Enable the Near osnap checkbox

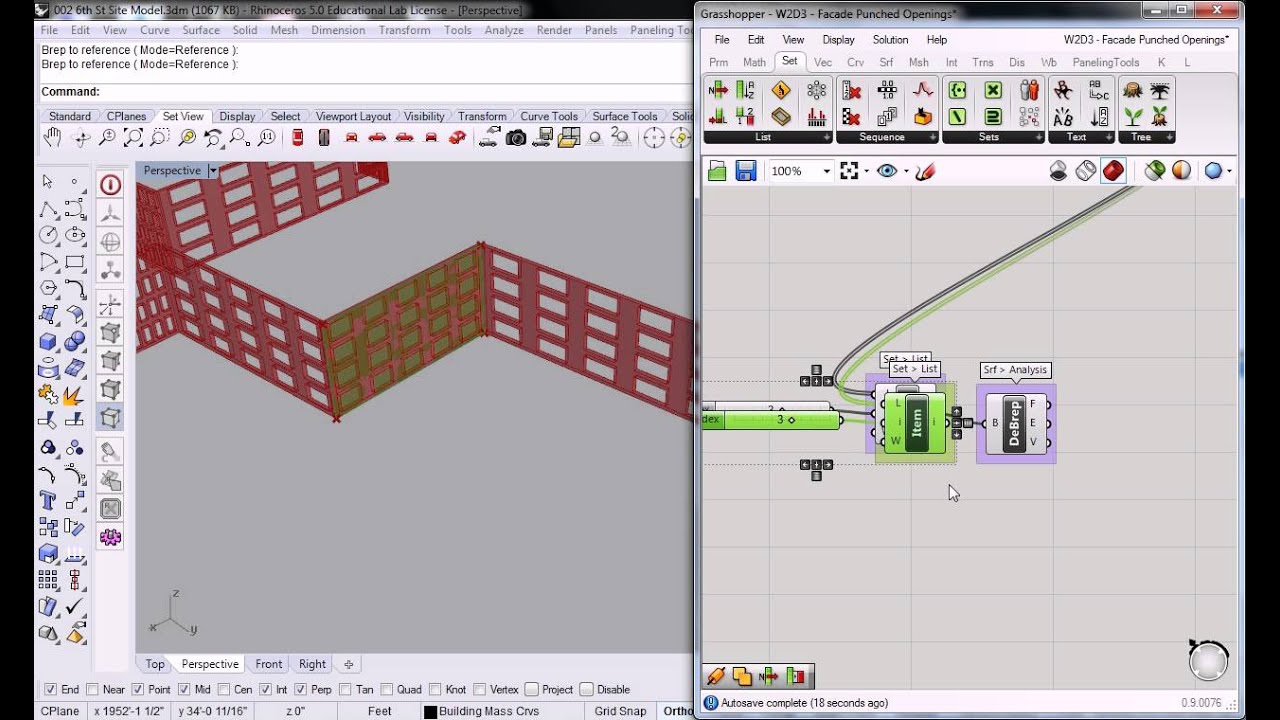(92, 689)
